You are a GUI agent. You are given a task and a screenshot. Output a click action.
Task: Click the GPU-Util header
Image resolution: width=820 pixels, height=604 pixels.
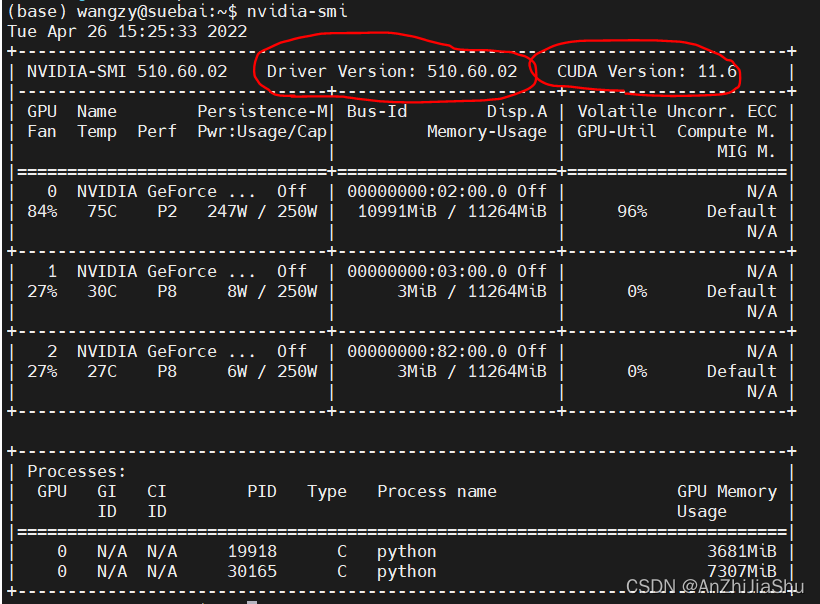click(617, 131)
